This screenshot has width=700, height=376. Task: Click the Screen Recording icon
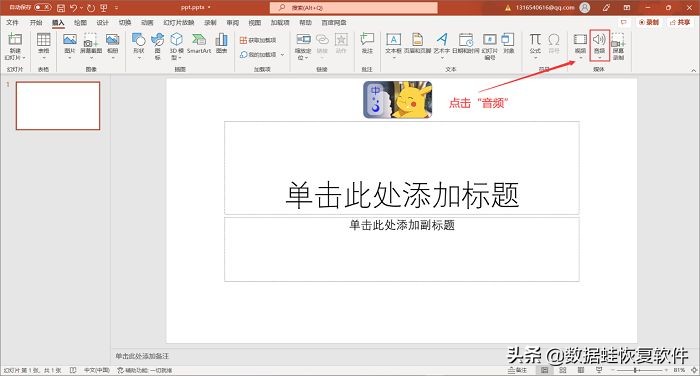click(x=618, y=40)
